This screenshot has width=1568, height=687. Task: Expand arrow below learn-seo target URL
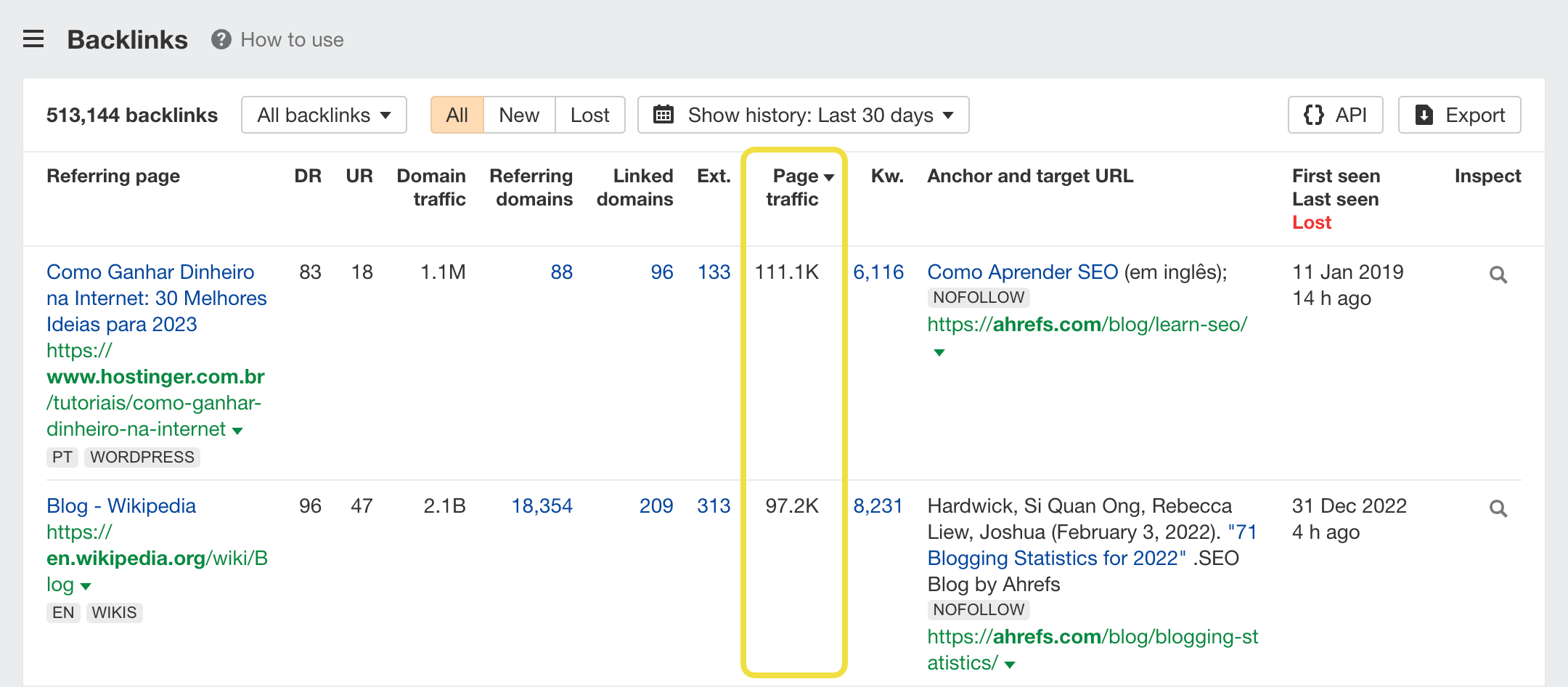click(939, 352)
